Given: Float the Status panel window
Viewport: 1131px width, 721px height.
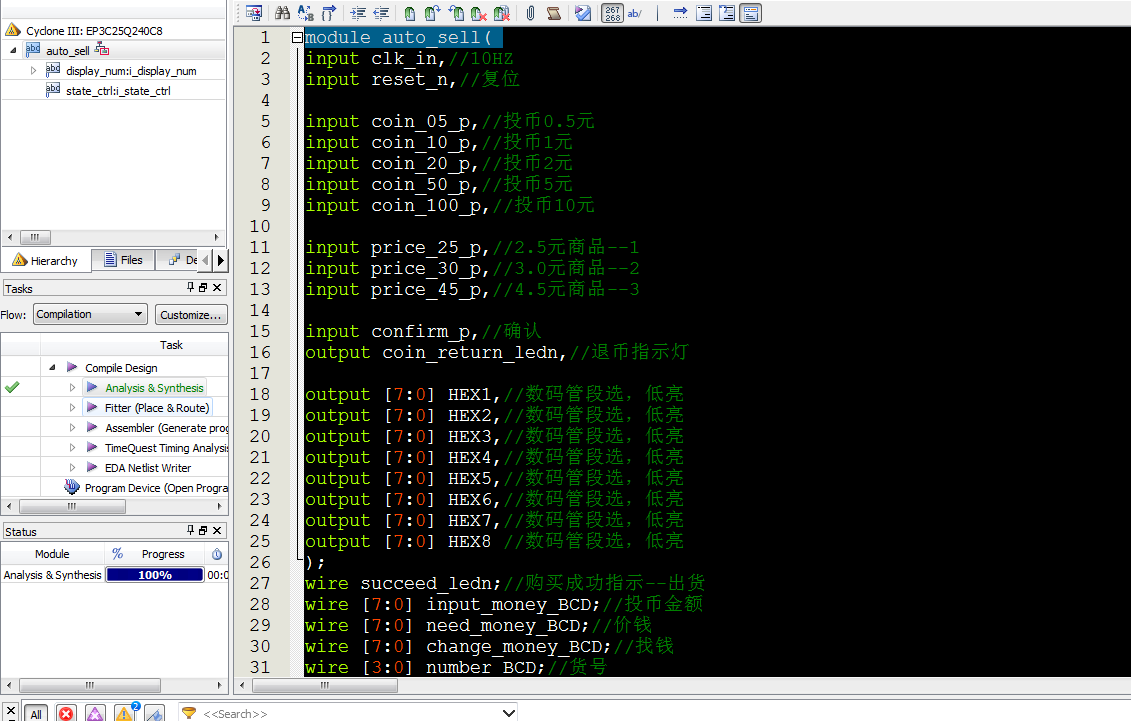Looking at the screenshot, I should (x=203, y=531).
